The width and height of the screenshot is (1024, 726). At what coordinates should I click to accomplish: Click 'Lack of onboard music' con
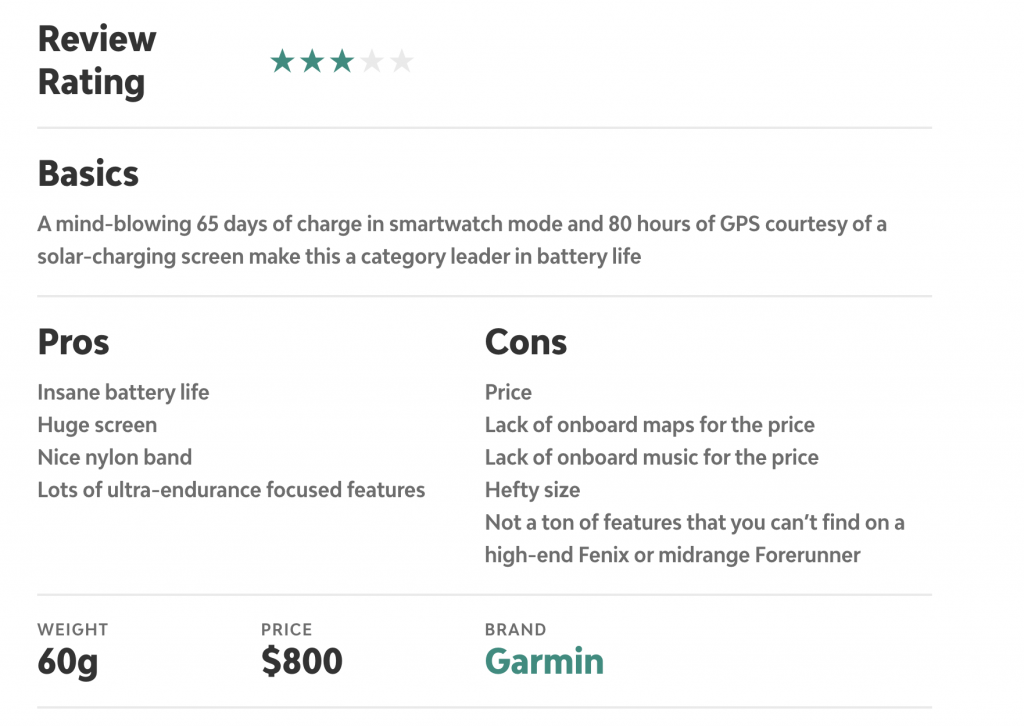(x=651, y=457)
